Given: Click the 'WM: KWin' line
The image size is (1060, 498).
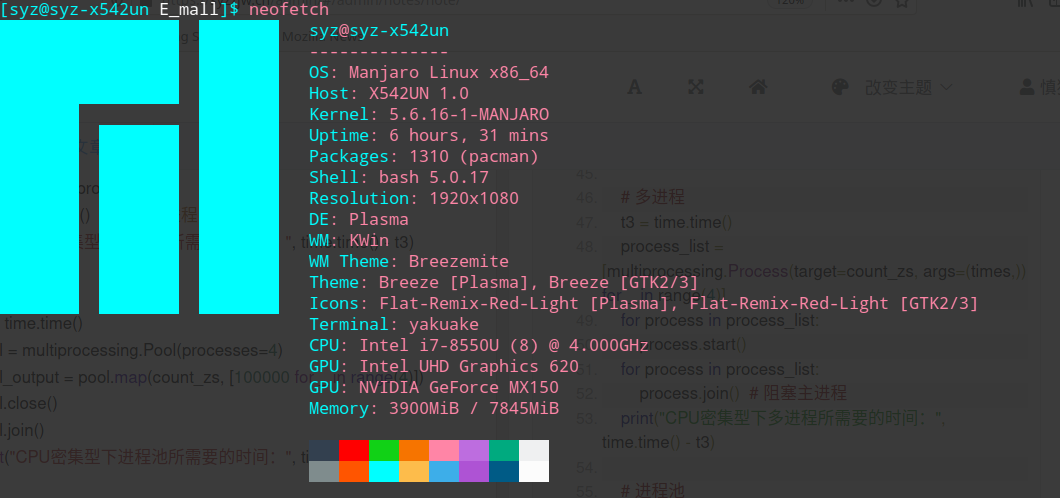Looking at the screenshot, I should click(349, 240).
